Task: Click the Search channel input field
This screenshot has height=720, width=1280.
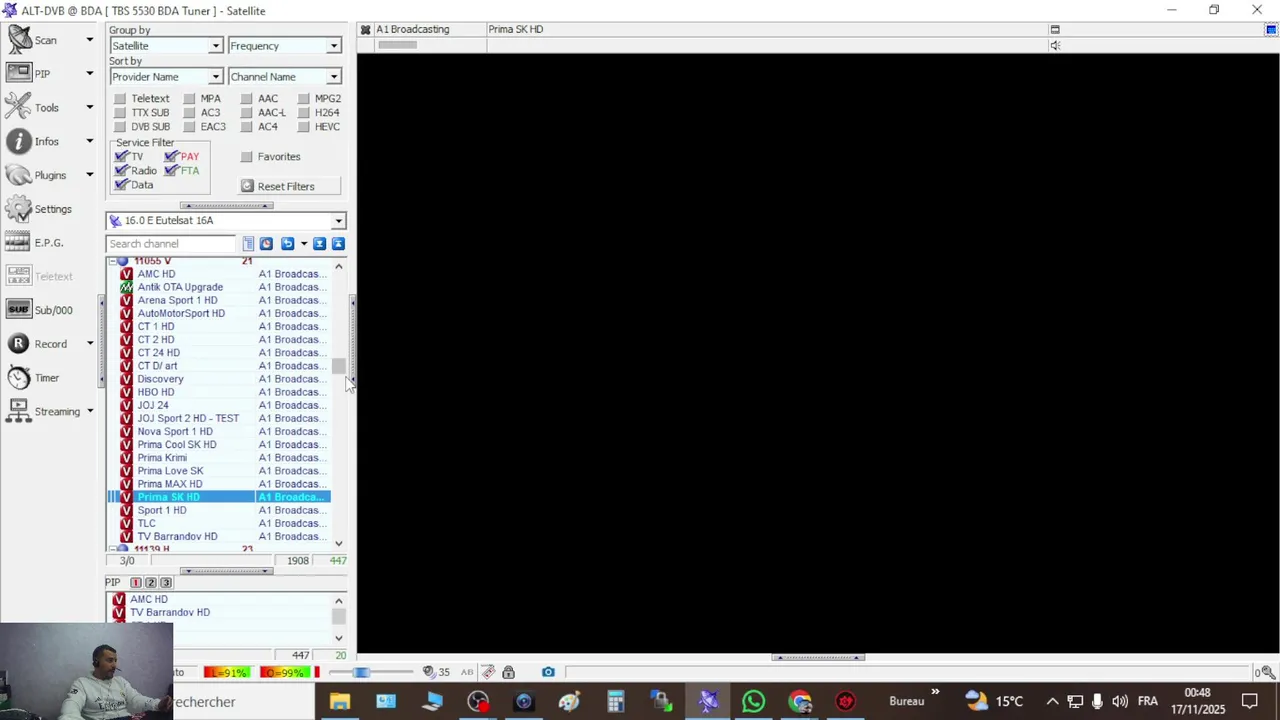Action: pos(172,244)
